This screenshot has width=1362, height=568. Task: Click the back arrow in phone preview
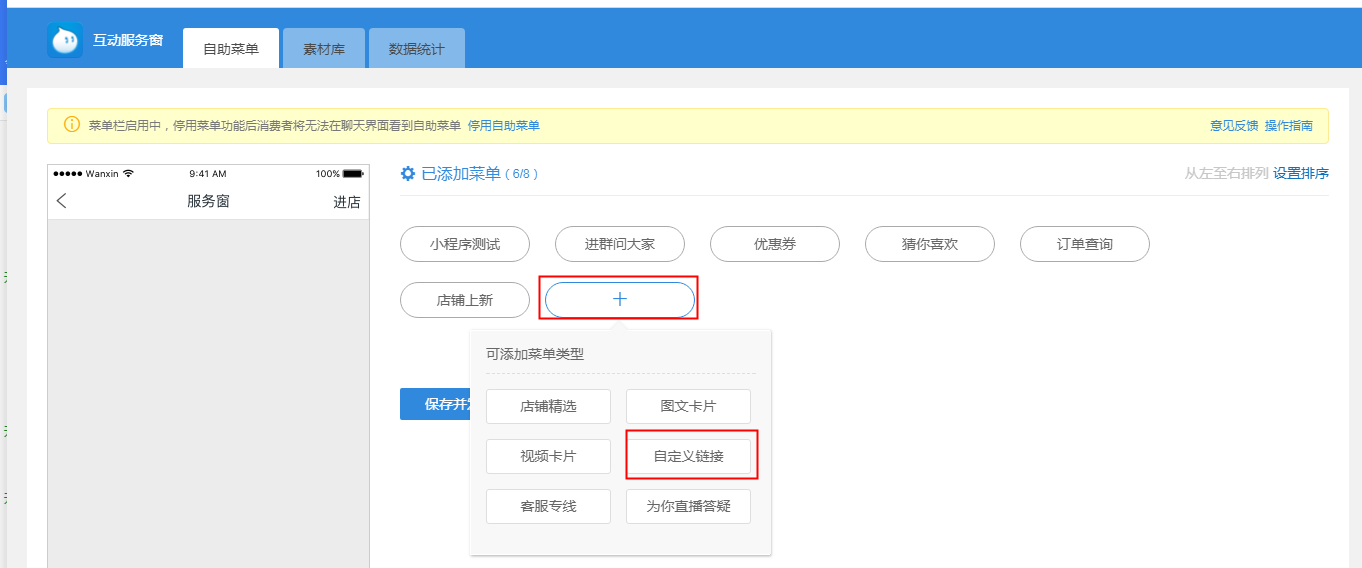[62, 201]
